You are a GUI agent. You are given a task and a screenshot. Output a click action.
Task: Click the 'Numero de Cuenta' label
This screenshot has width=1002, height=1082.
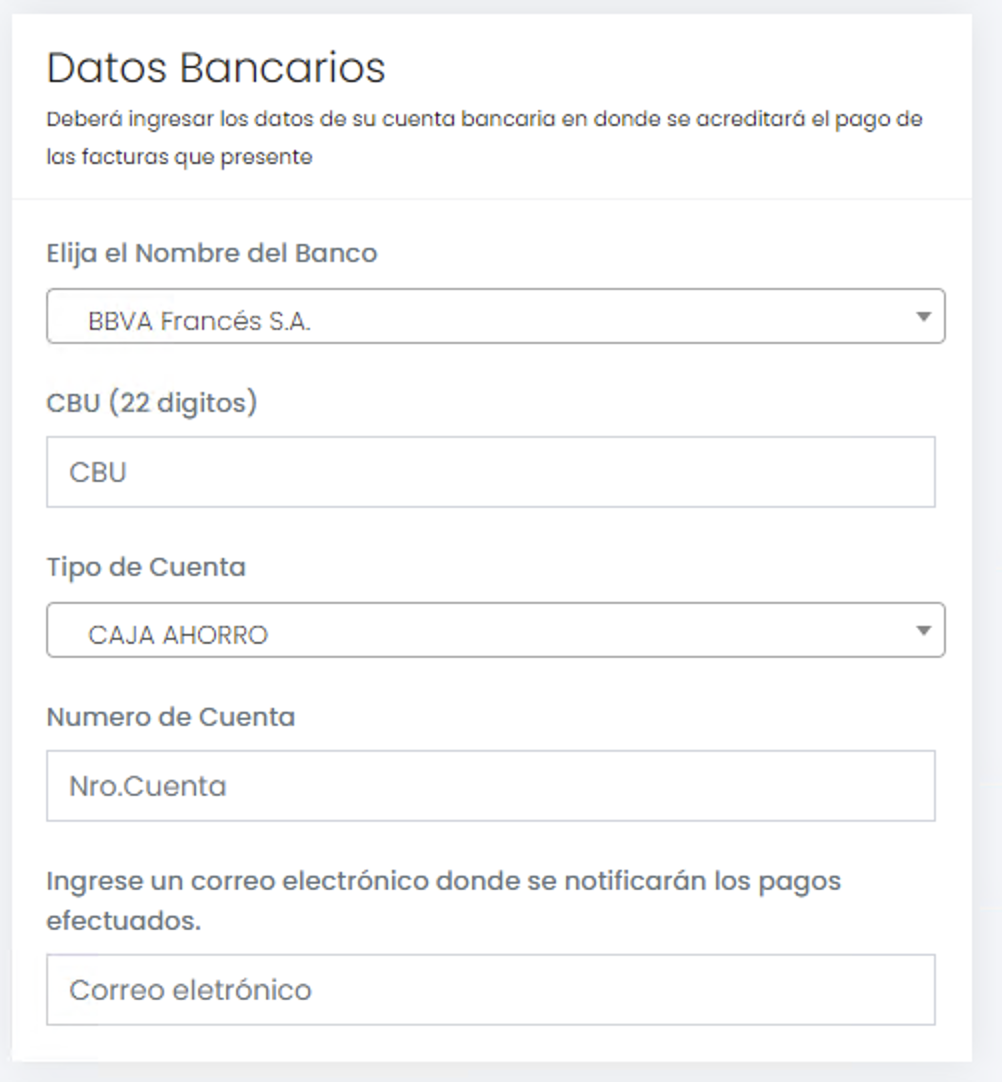pyautogui.click(x=171, y=717)
